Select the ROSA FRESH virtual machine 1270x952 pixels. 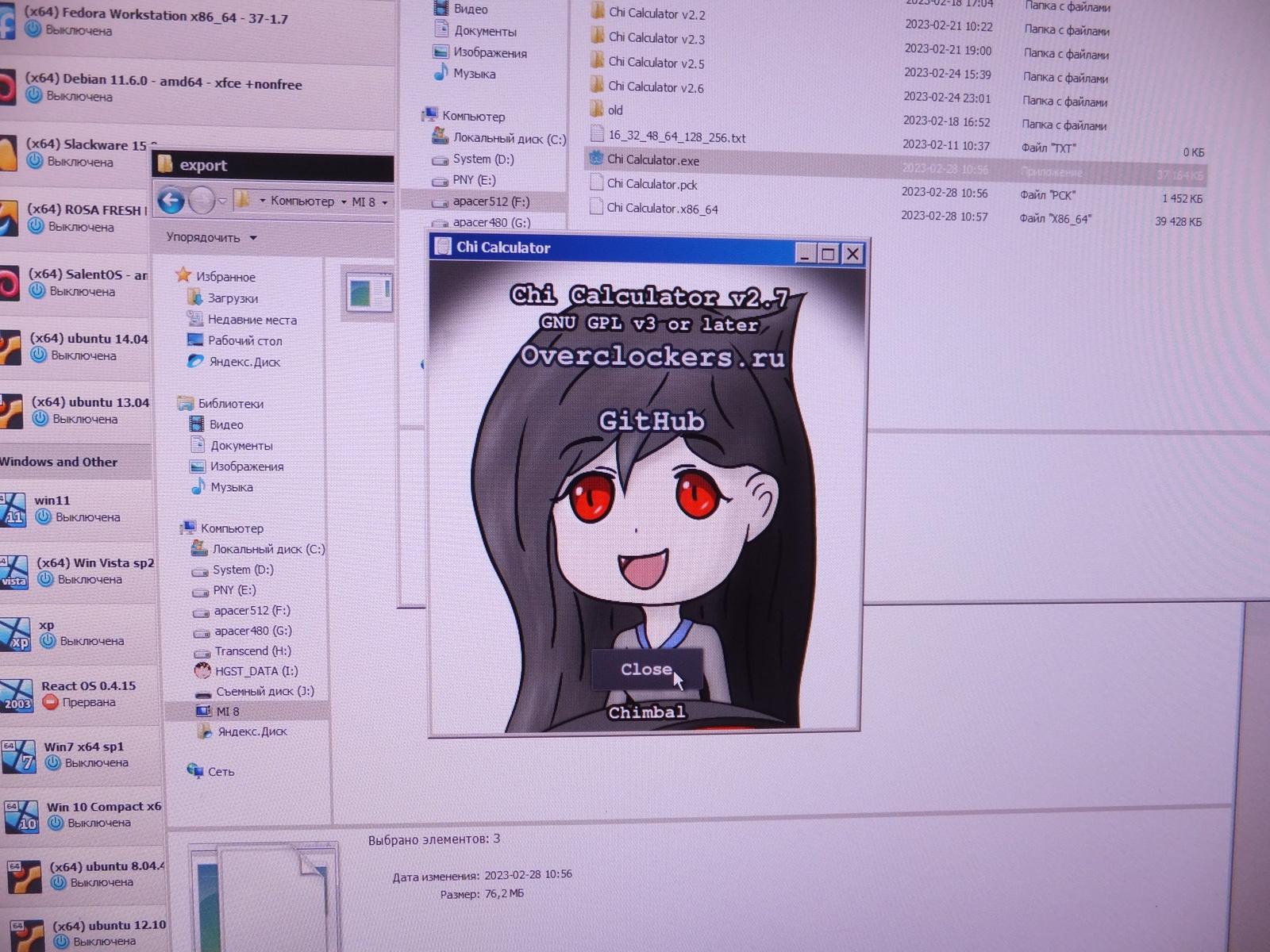(75, 218)
